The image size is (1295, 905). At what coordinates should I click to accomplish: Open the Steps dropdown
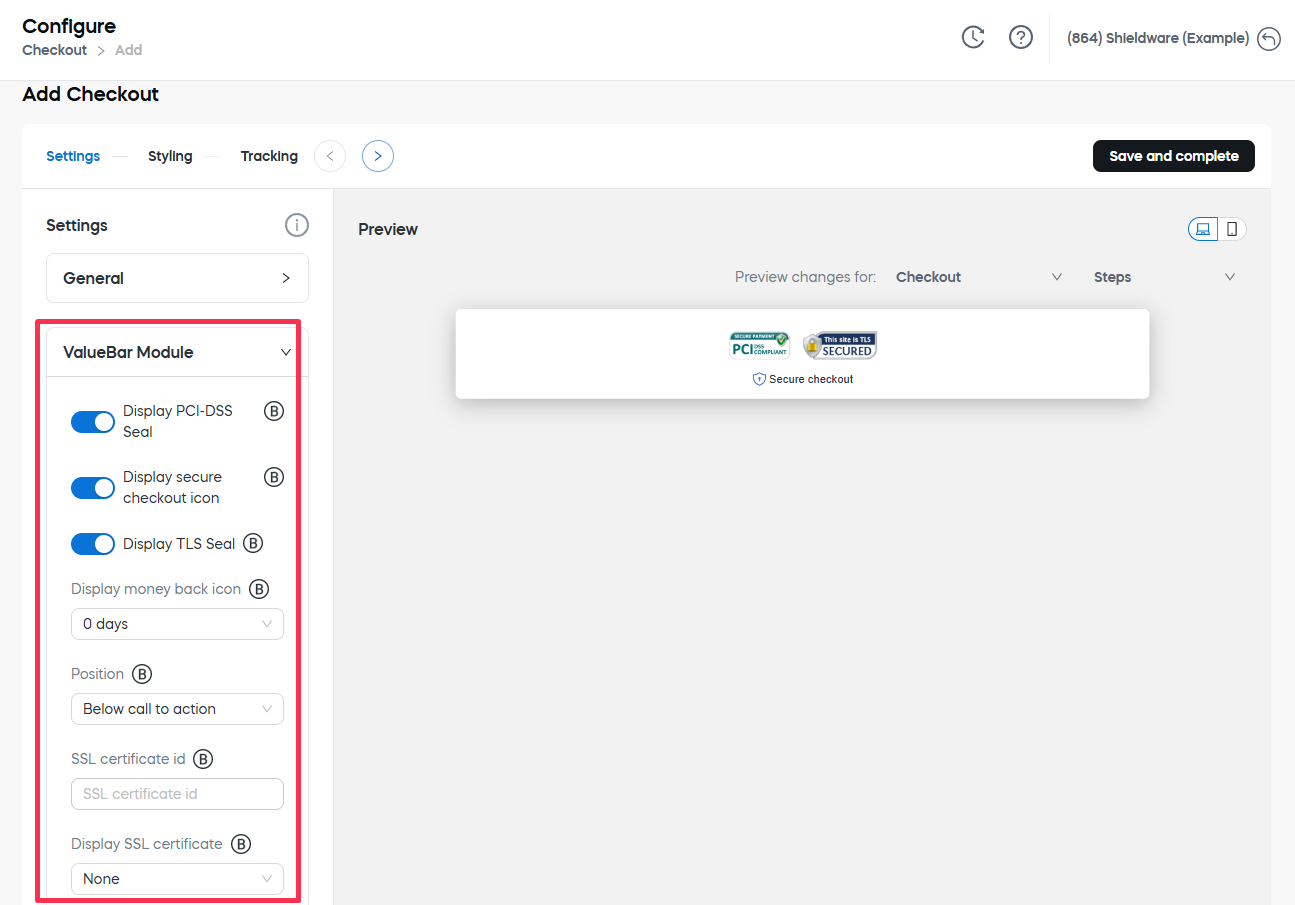(x=1164, y=277)
